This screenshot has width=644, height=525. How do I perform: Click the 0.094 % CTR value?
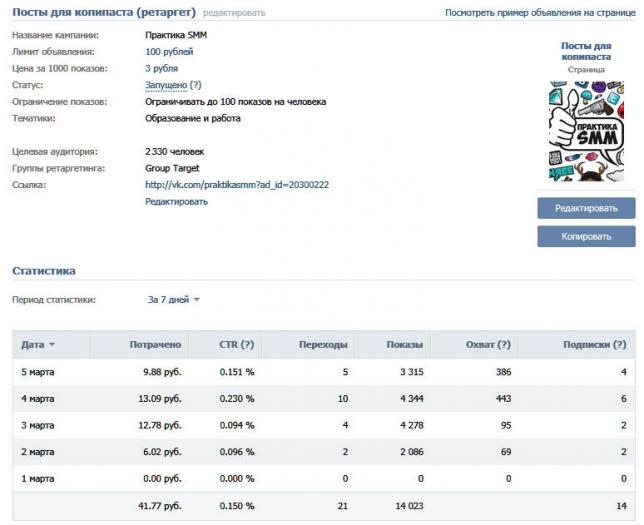[x=237, y=426]
